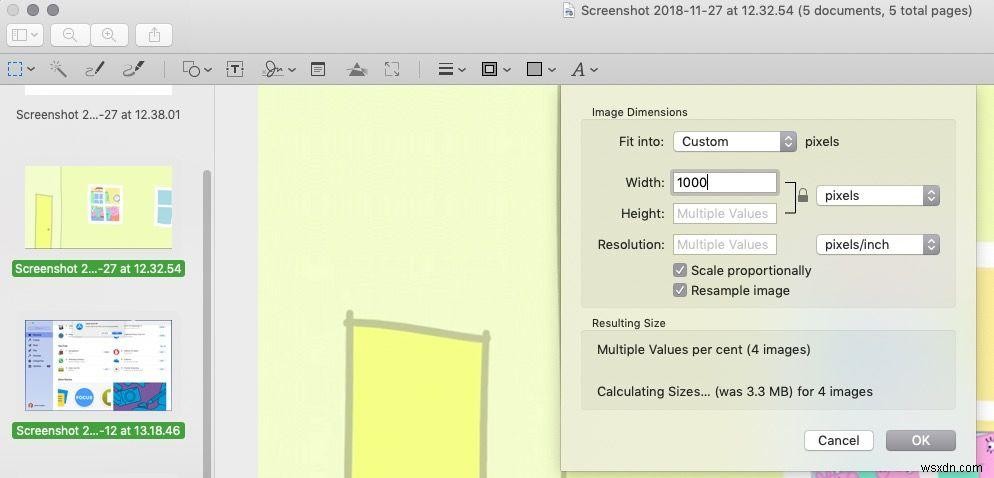Add a Note annotation
This screenshot has width=994, height=478.
coord(318,69)
